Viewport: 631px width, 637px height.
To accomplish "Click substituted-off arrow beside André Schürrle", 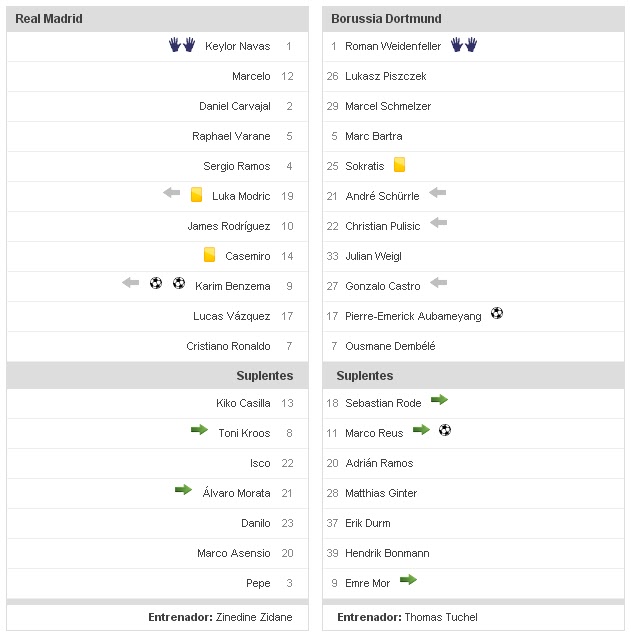I will click(437, 194).
